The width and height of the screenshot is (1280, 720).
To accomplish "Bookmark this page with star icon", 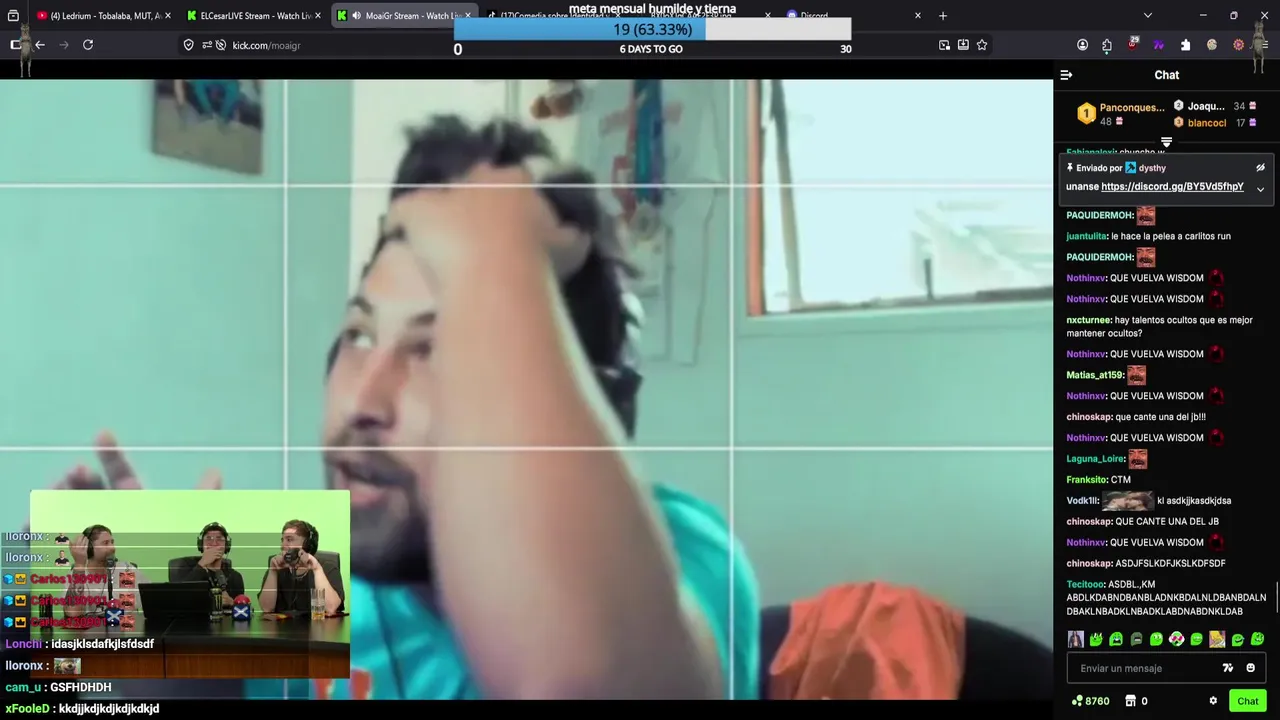I will point(982,45).
